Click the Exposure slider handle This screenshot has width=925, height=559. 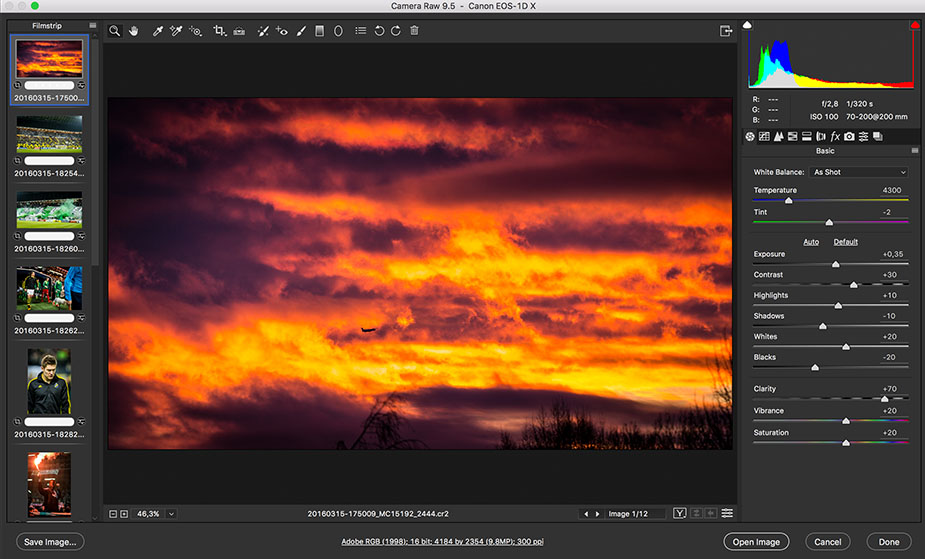point(836,264)
